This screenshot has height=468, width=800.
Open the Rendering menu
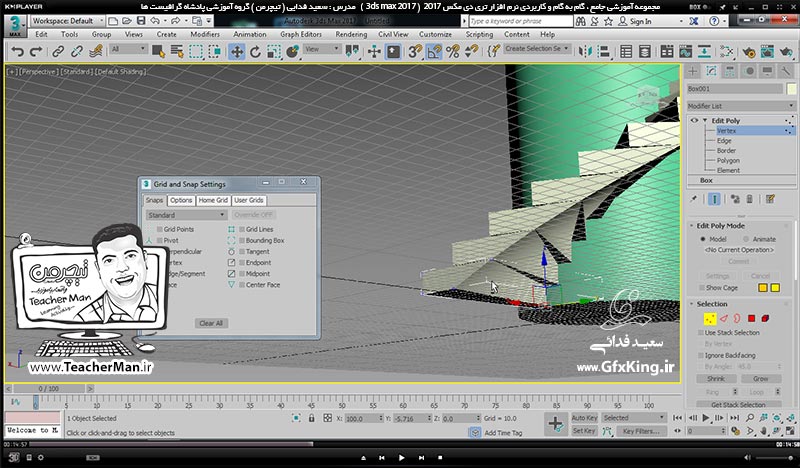point(351,34)
